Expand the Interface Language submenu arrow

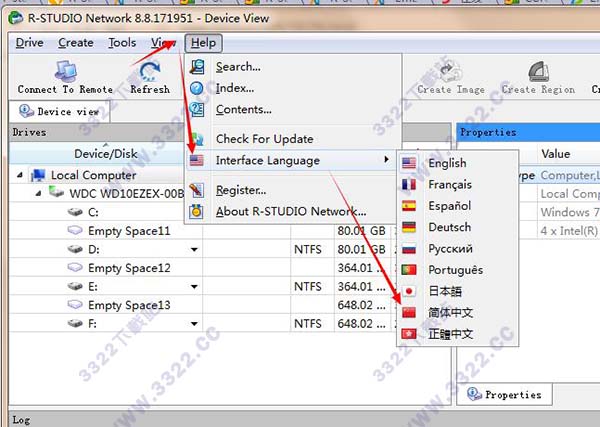point(387,159)
